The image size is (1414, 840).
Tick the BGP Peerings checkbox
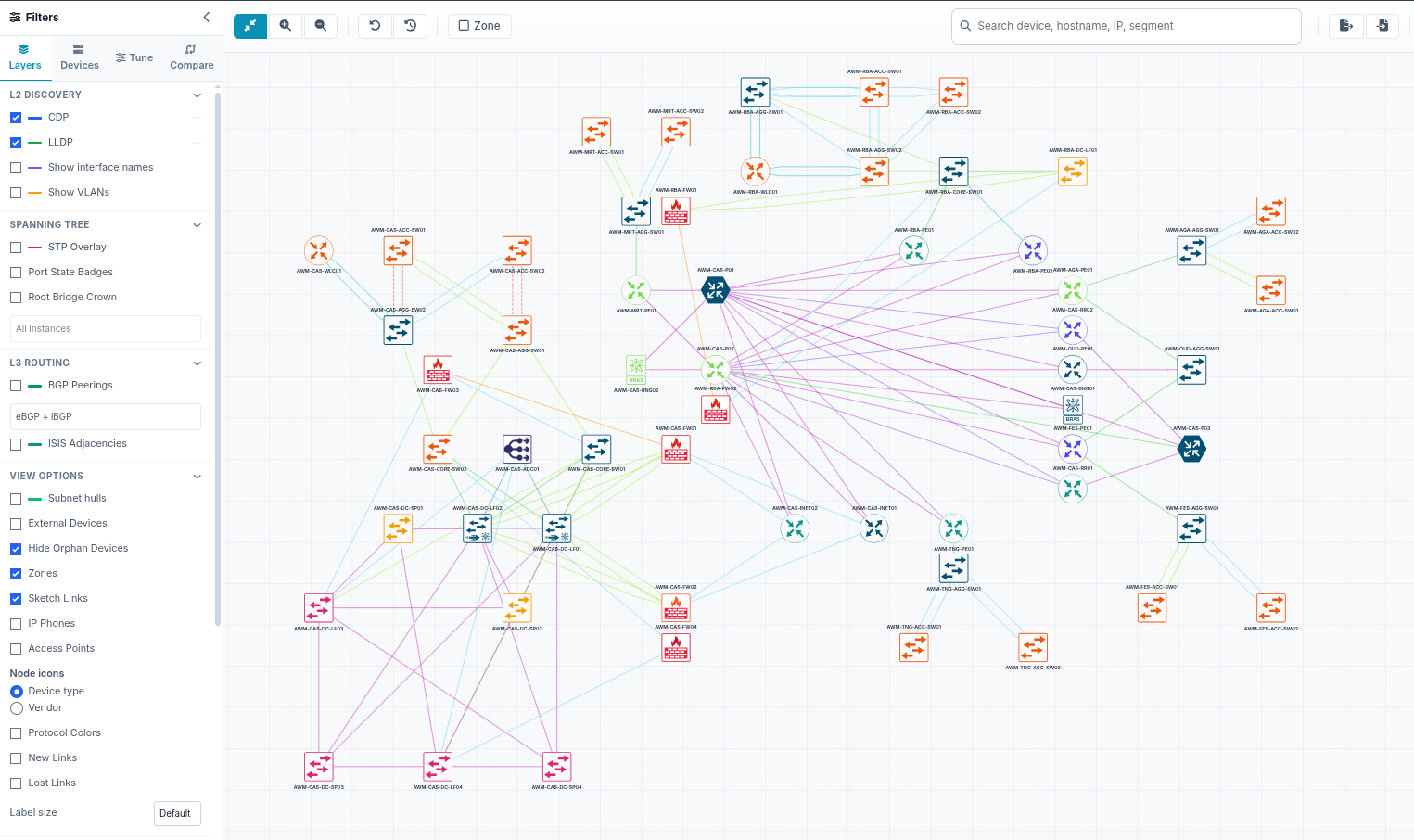point(16,386)
